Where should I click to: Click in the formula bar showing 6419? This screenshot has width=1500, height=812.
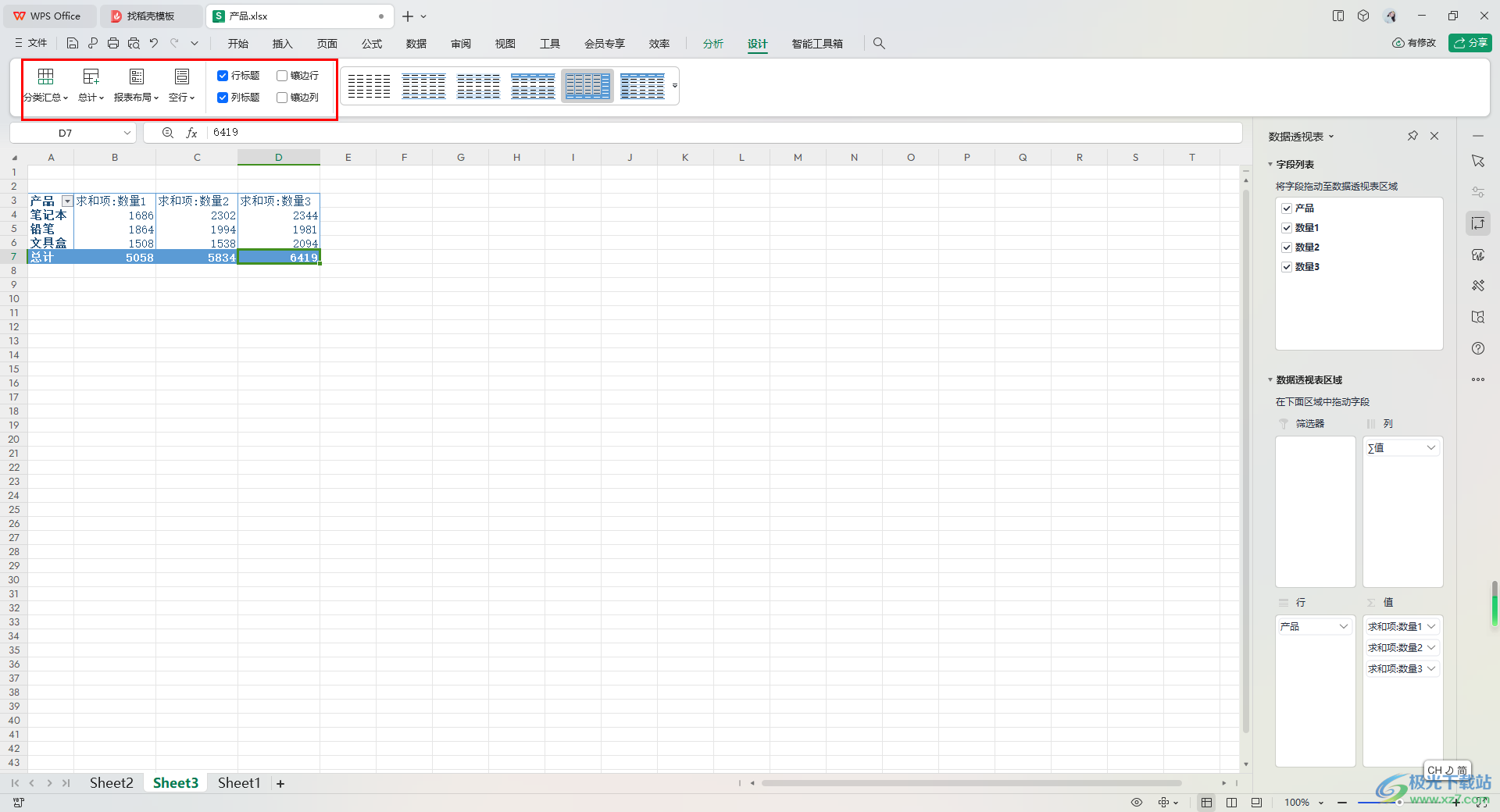(723, 133)
